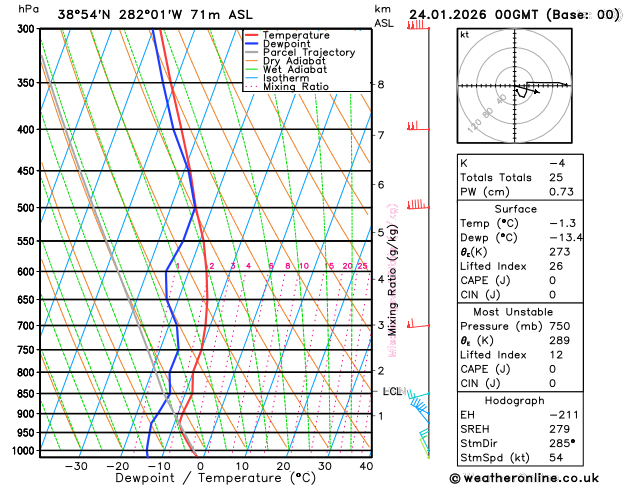The image size is (629, 486).
Task: Click the '40' temperature axis label
Action: tap(366, 467)
